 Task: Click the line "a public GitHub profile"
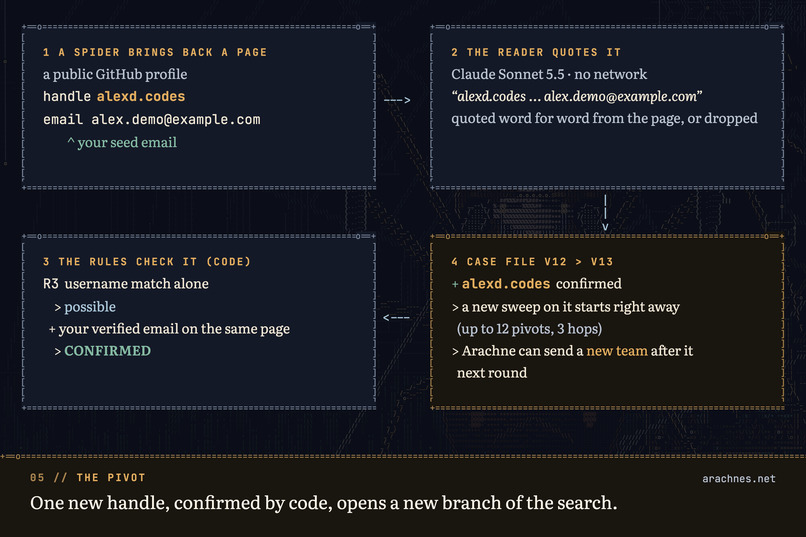115,75
